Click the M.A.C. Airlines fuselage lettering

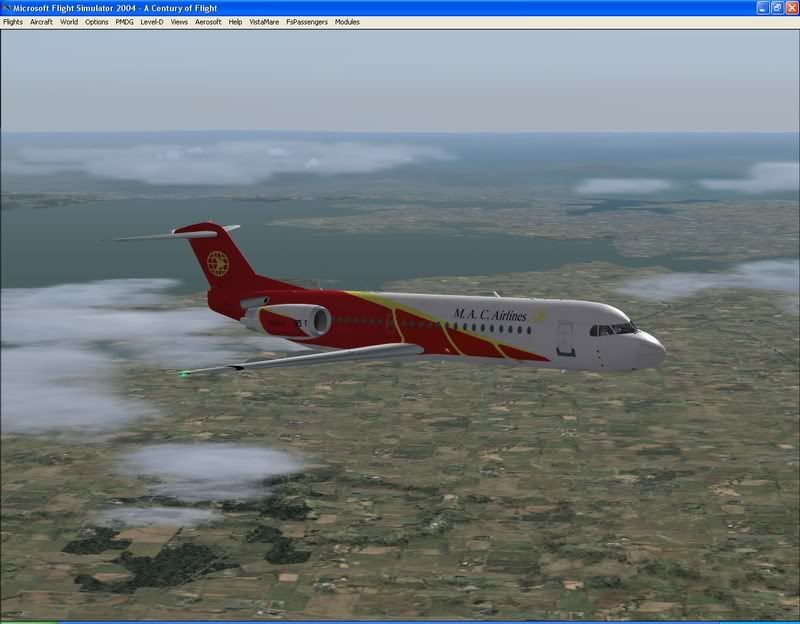pos(489,314)
